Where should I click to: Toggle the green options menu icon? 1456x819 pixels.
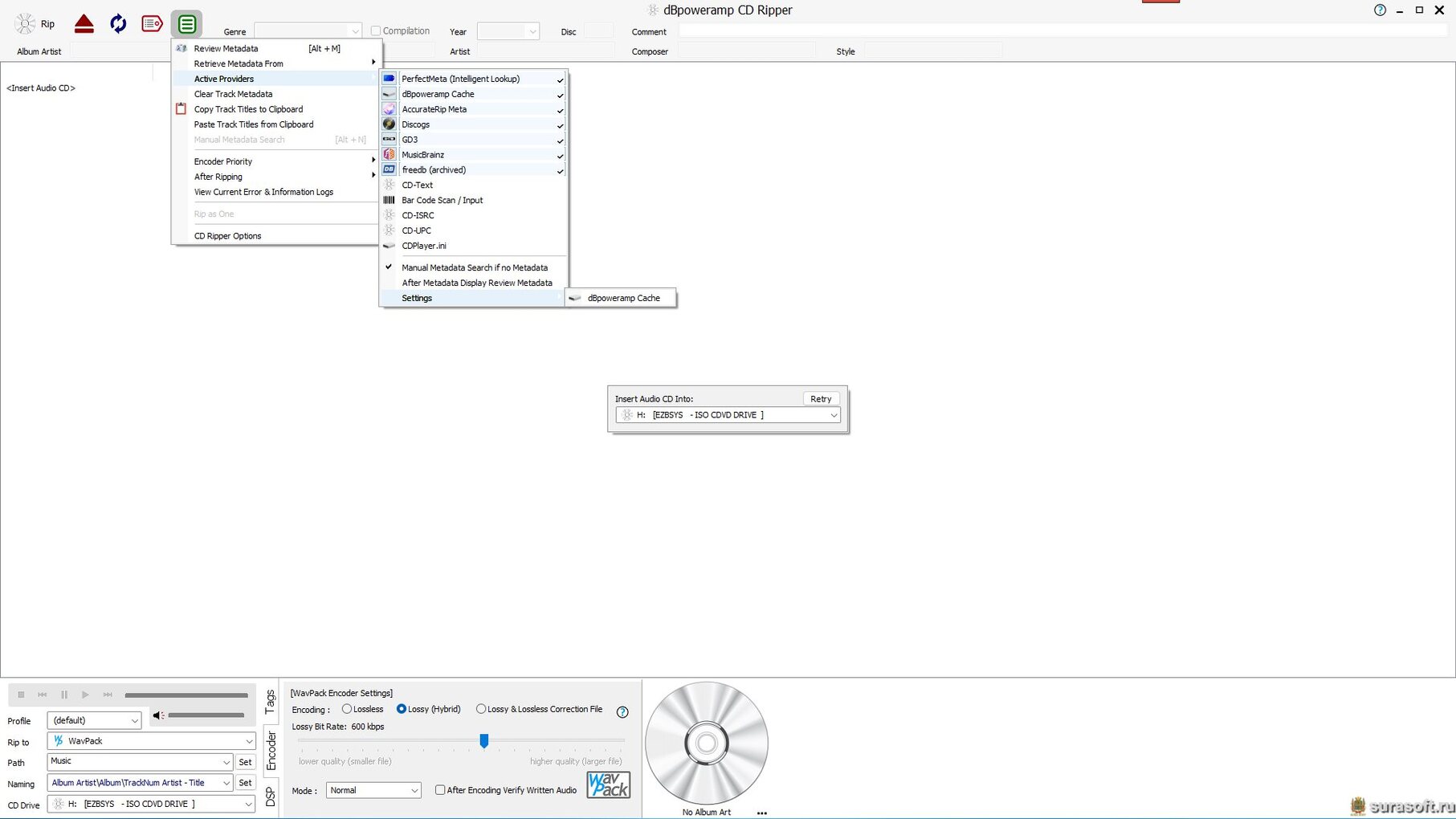point(186,24)
